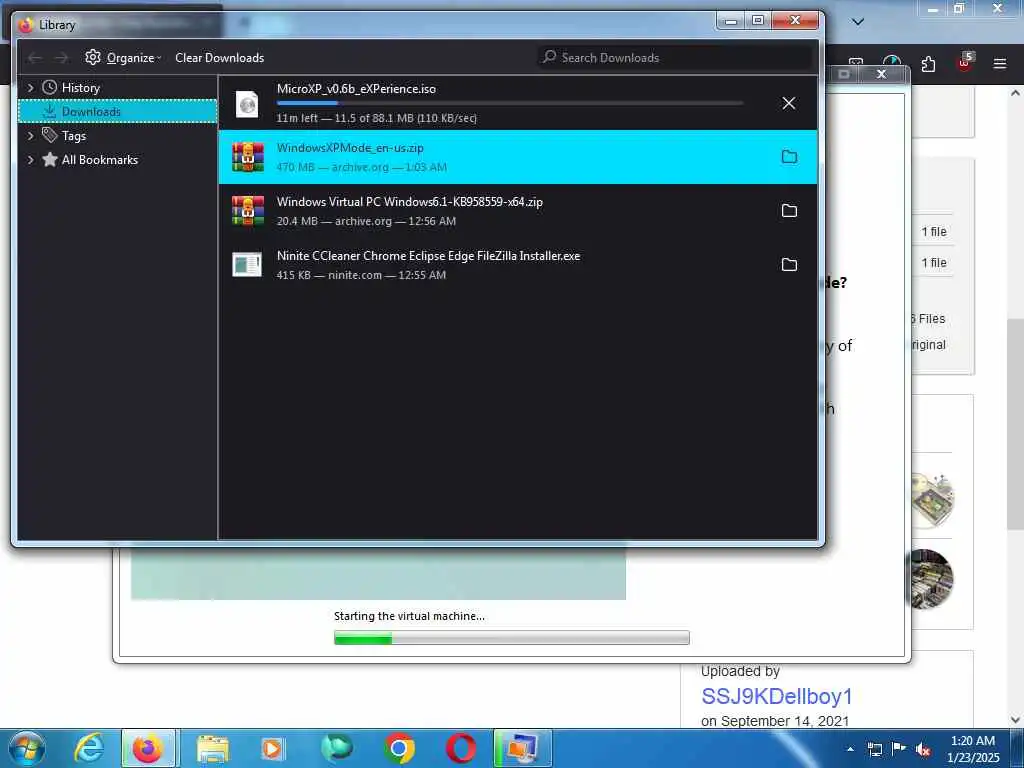Click the virtual machine startup progress bar
Screen dimensions: 1024x768
[x=511, y=637]
